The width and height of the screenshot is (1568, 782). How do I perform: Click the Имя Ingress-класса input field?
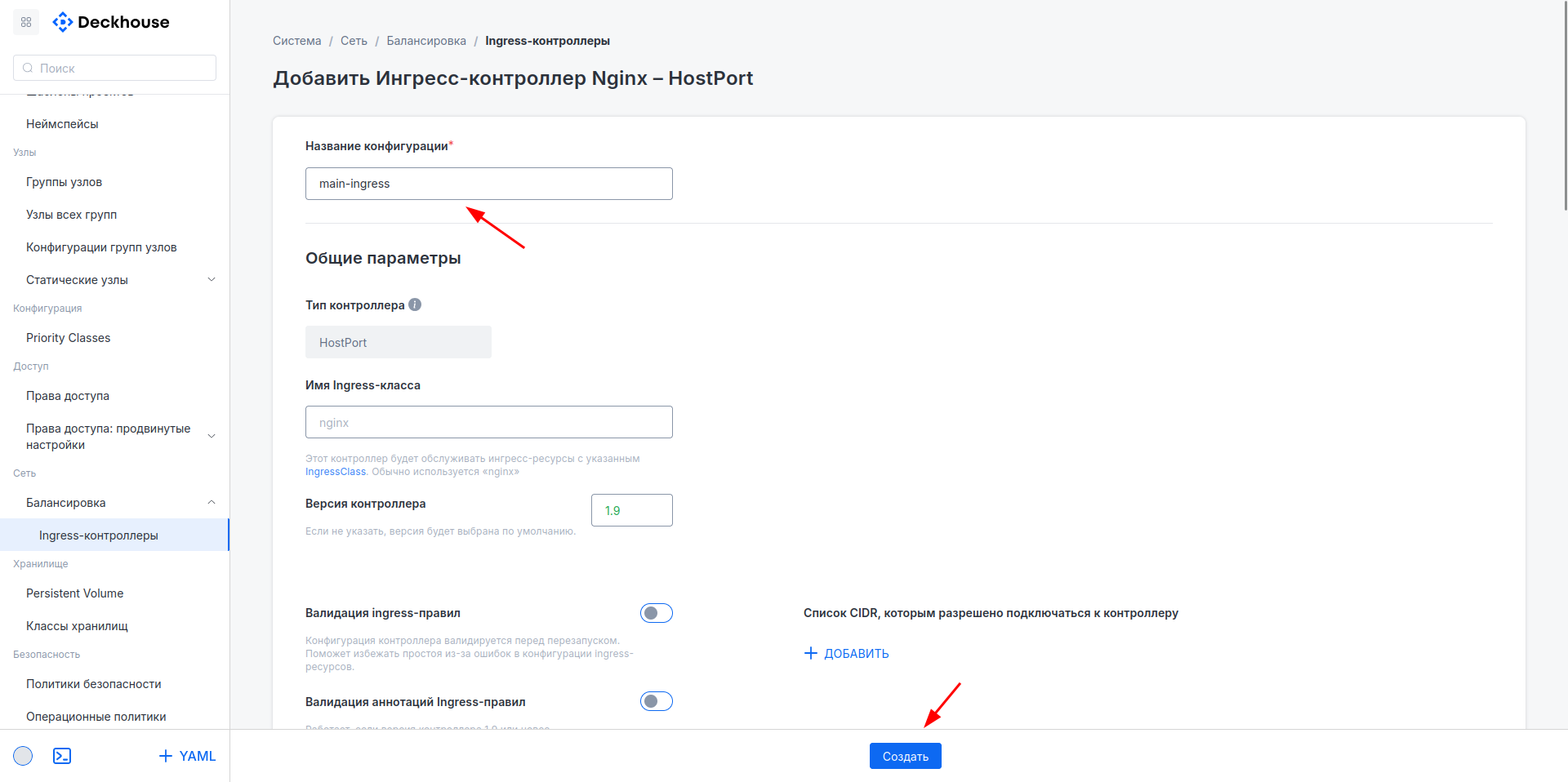pyautogui.click(x=488, y=422)
